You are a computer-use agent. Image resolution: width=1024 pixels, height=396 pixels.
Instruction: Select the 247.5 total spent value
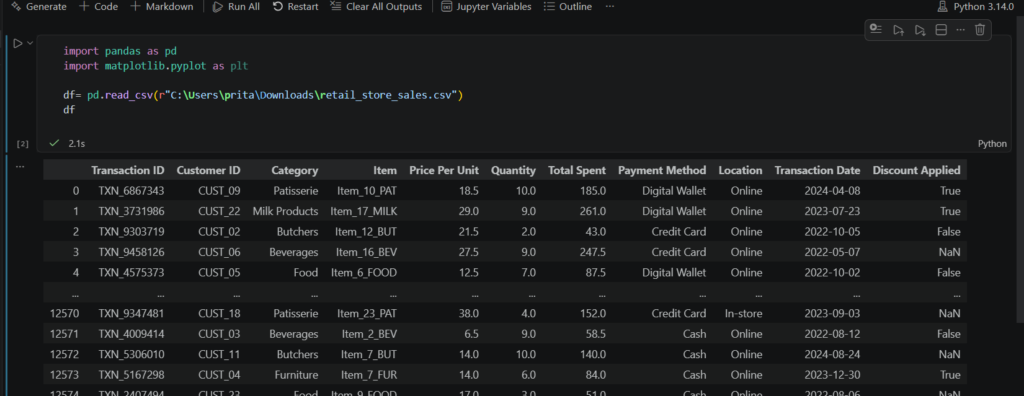pos(592,252)
